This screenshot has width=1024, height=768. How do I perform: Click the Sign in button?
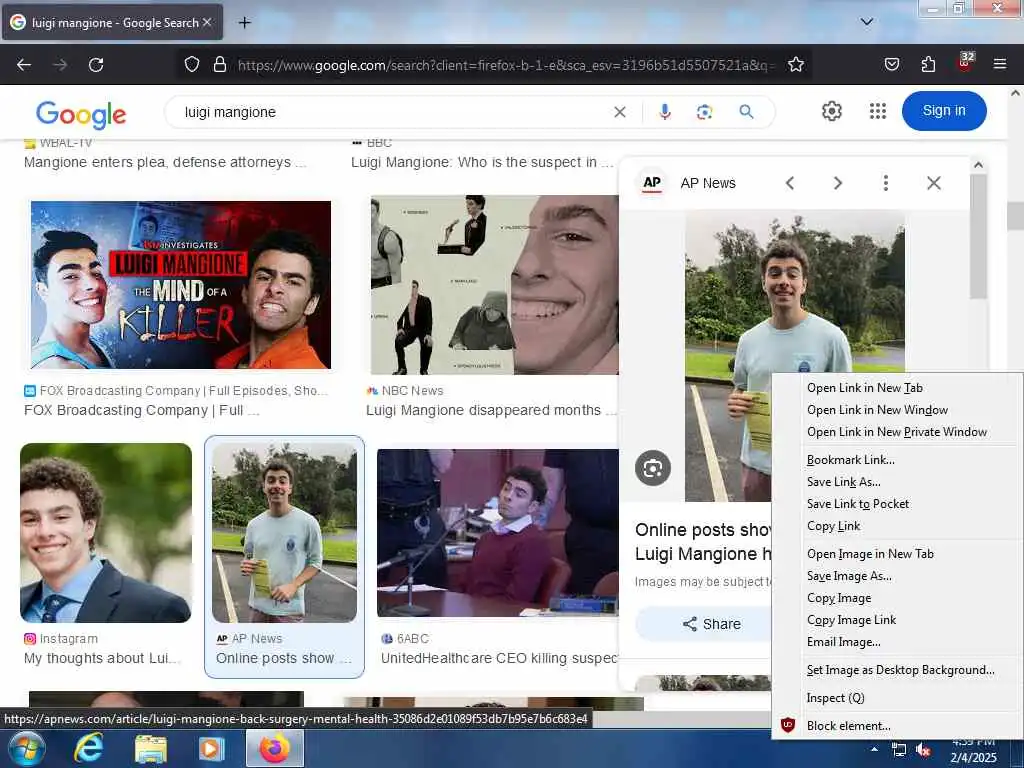[x=944, y=111]
